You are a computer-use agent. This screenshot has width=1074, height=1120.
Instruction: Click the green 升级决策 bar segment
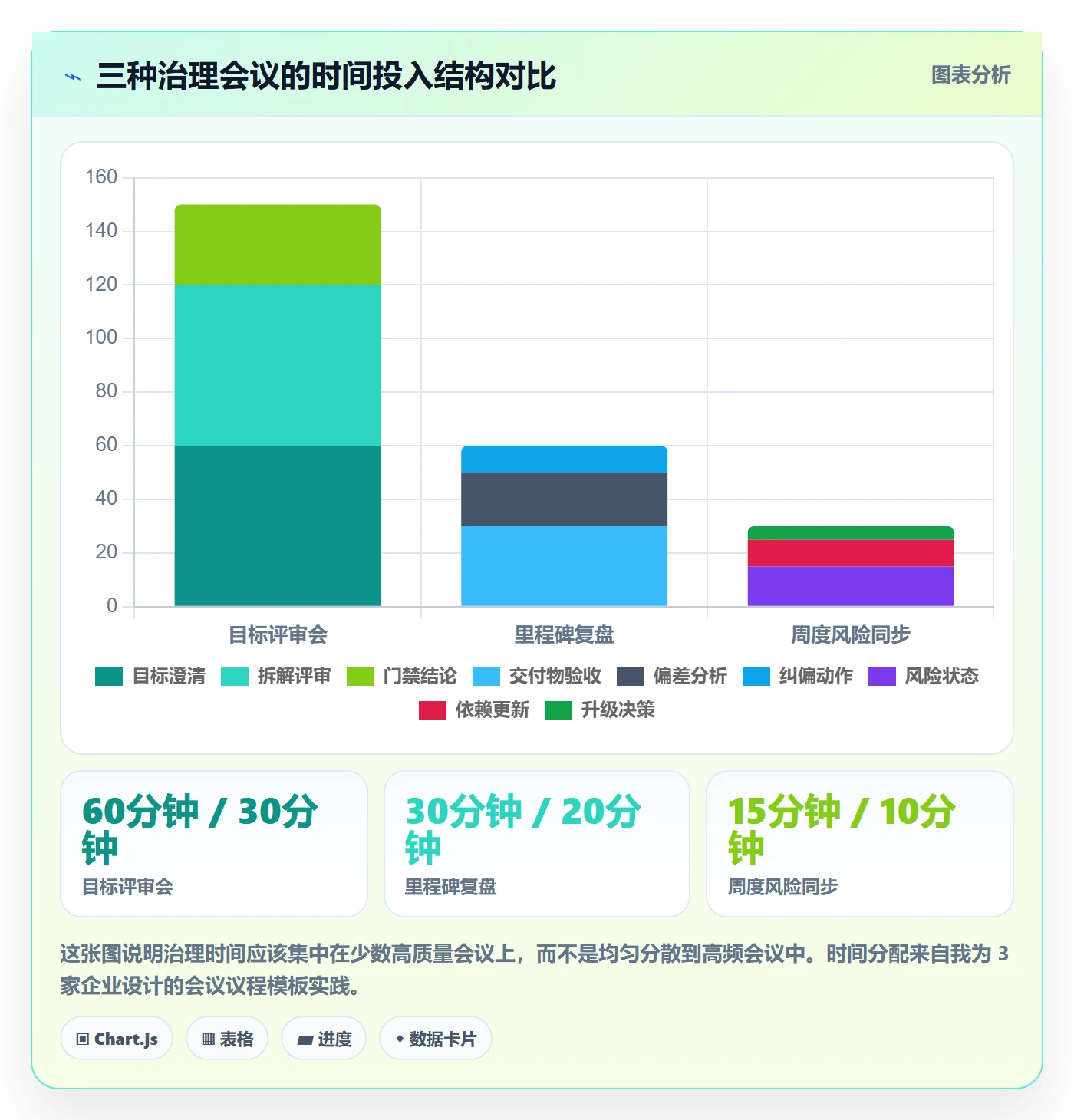pos(851,533)
